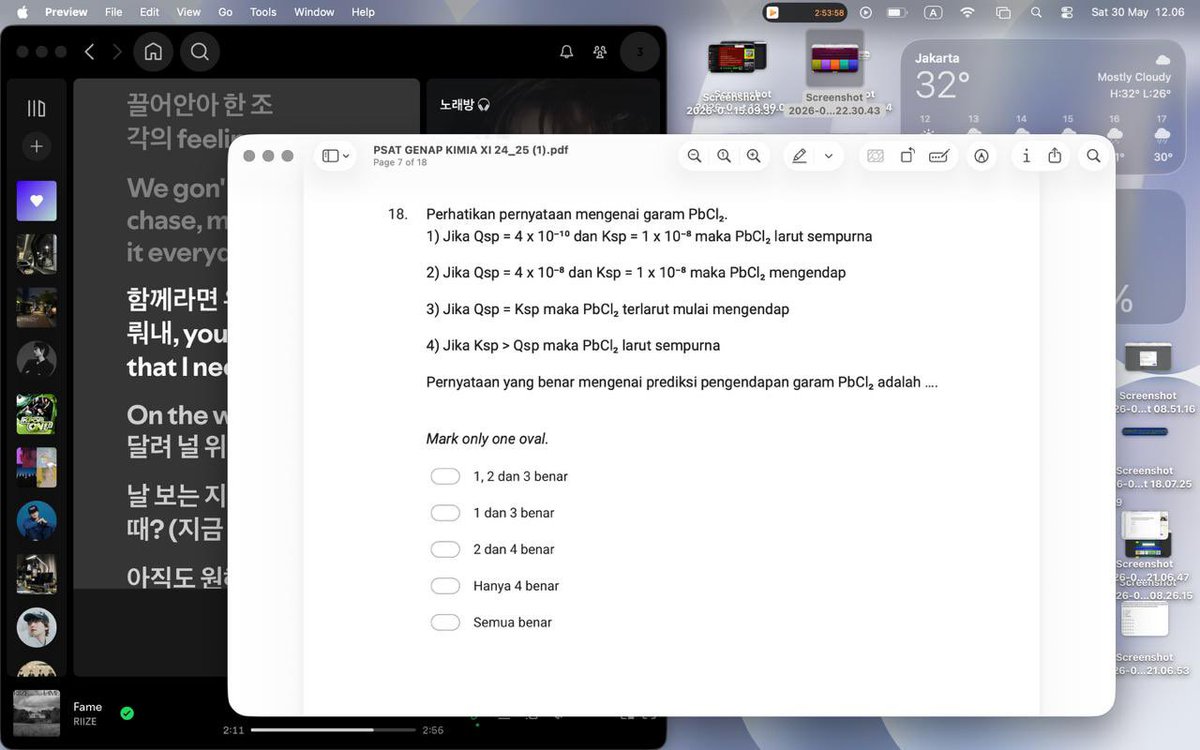Click the plus Create button in Spotify sidebar

pyautogui.click(x=36, y=146)
